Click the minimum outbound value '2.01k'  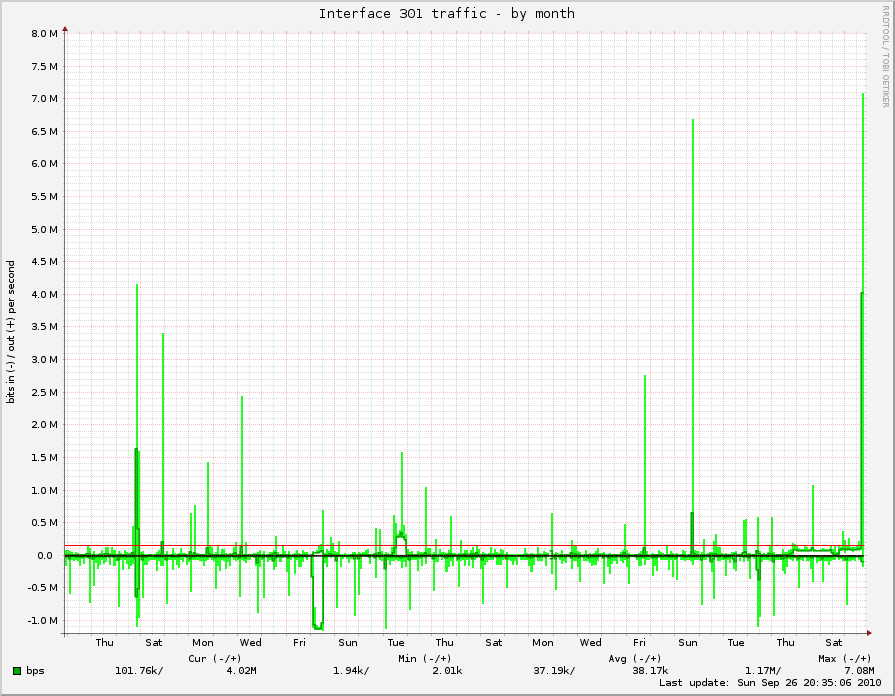[447, 671]
